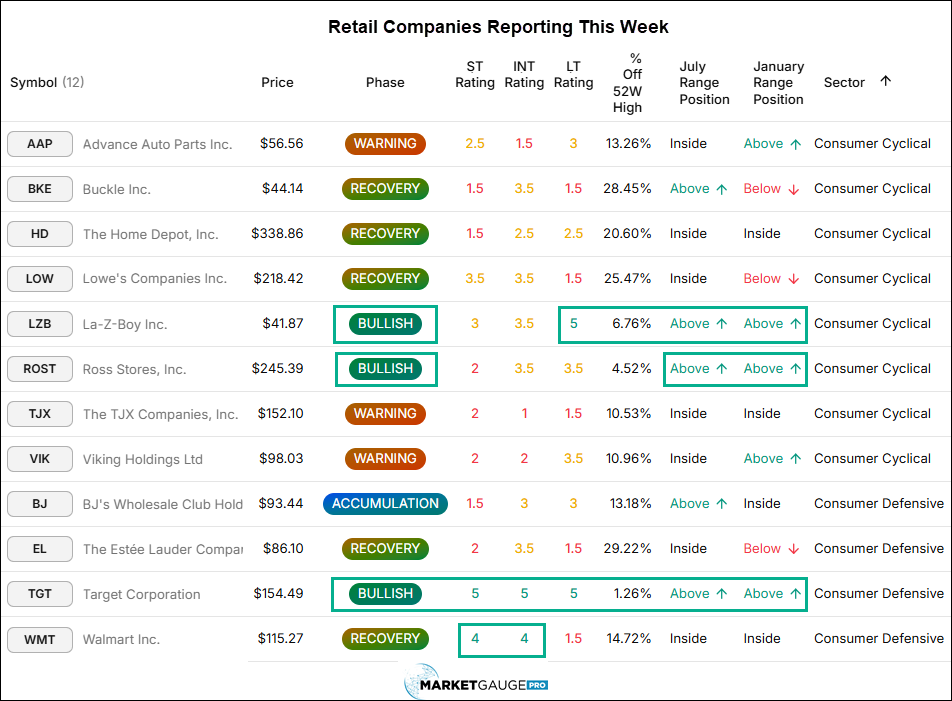The image size is (952, 701).
Task: Click the Estée Lauder company name
Action: pos(163,549)
